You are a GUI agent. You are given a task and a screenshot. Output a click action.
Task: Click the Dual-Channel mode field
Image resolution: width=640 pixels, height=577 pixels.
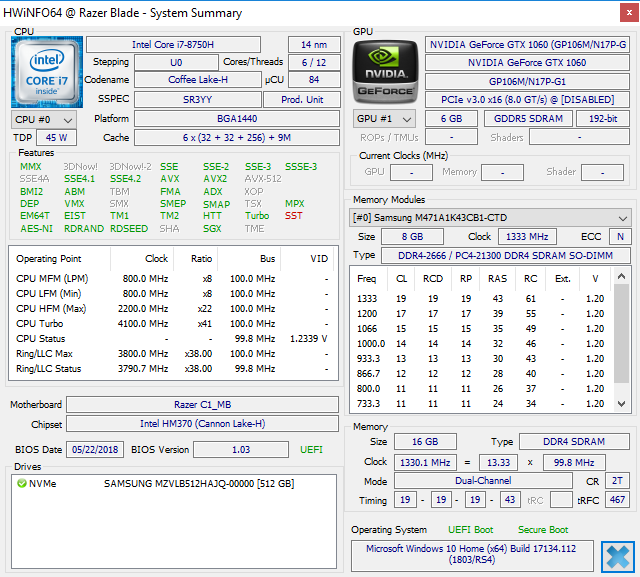pos(483,481)
